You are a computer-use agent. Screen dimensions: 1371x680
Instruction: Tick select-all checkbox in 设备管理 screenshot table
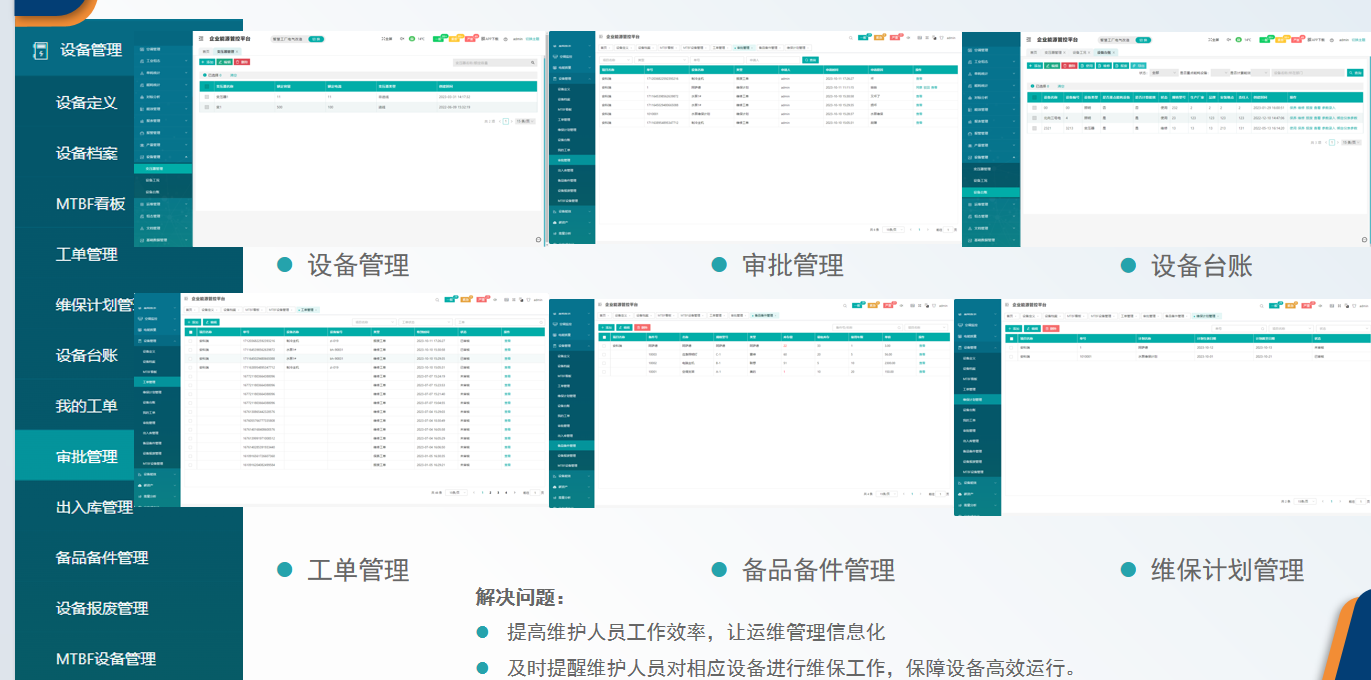click(x=205, y=87)
